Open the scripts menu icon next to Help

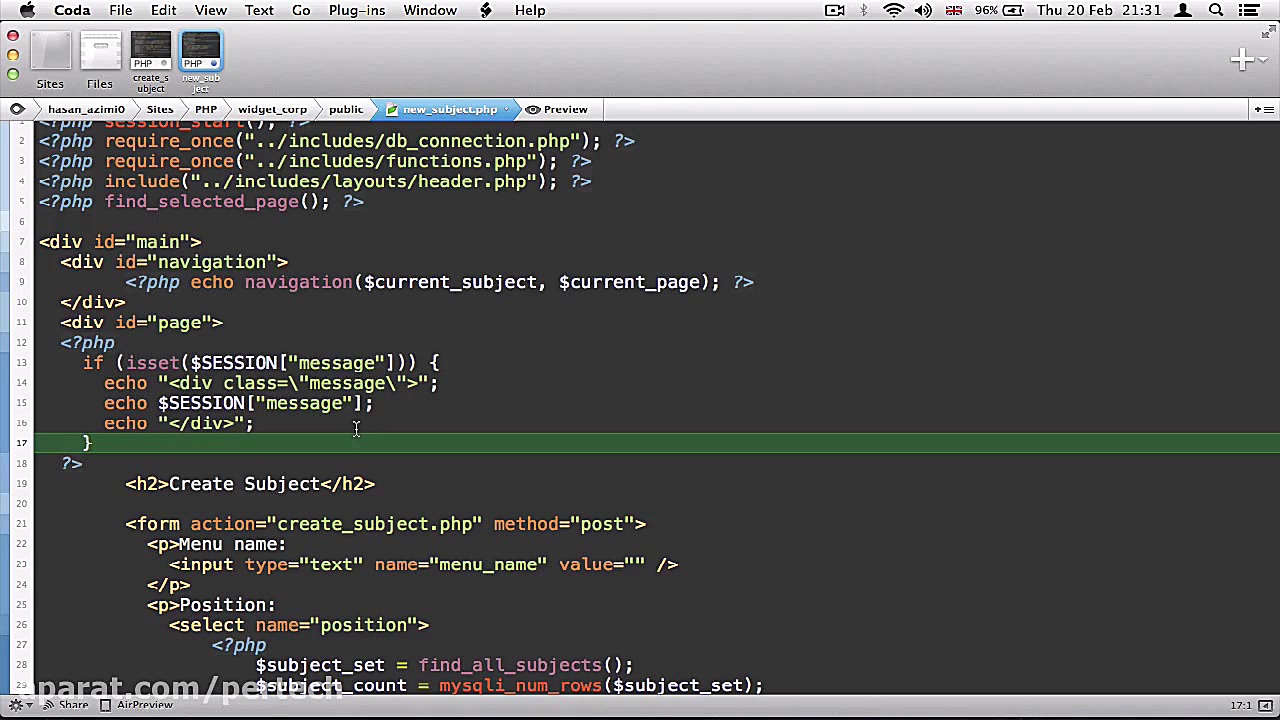[486, 10]
